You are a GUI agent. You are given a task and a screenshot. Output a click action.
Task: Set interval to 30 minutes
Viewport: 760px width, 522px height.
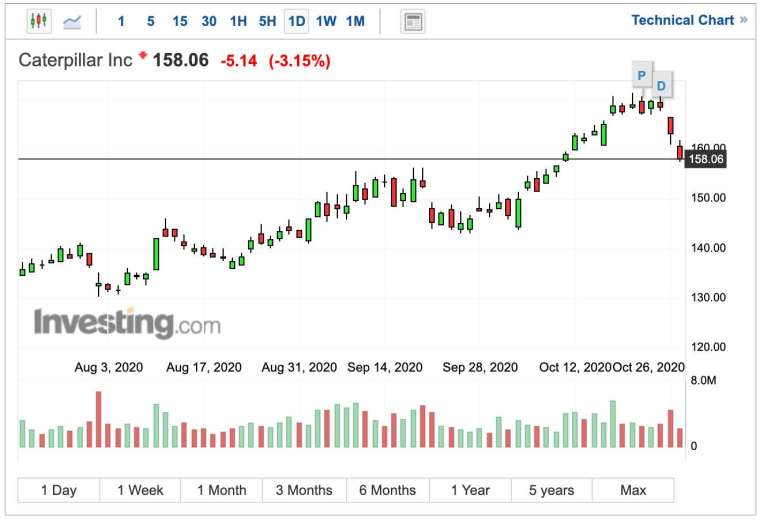tap(209, 21)
